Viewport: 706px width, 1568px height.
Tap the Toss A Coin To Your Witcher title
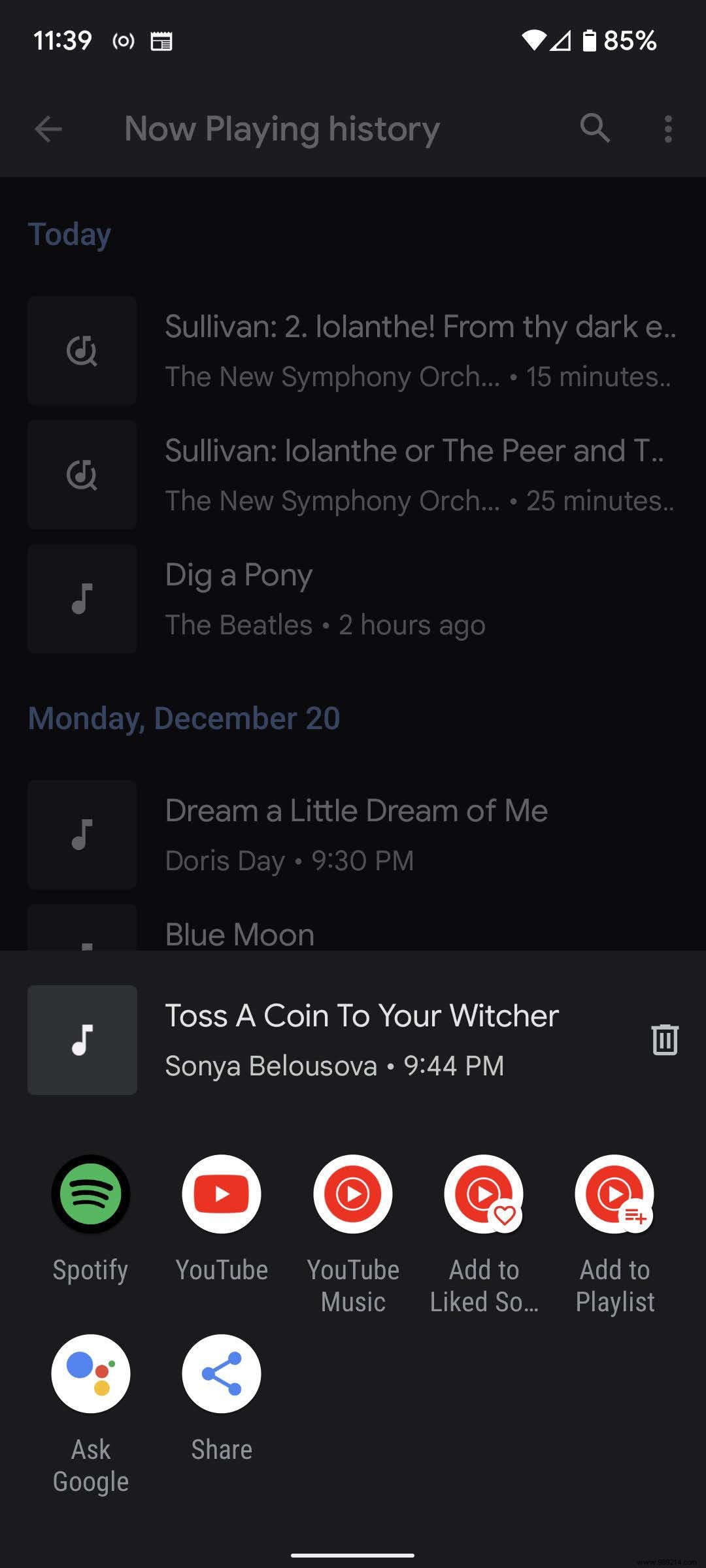click(361, 1016)
